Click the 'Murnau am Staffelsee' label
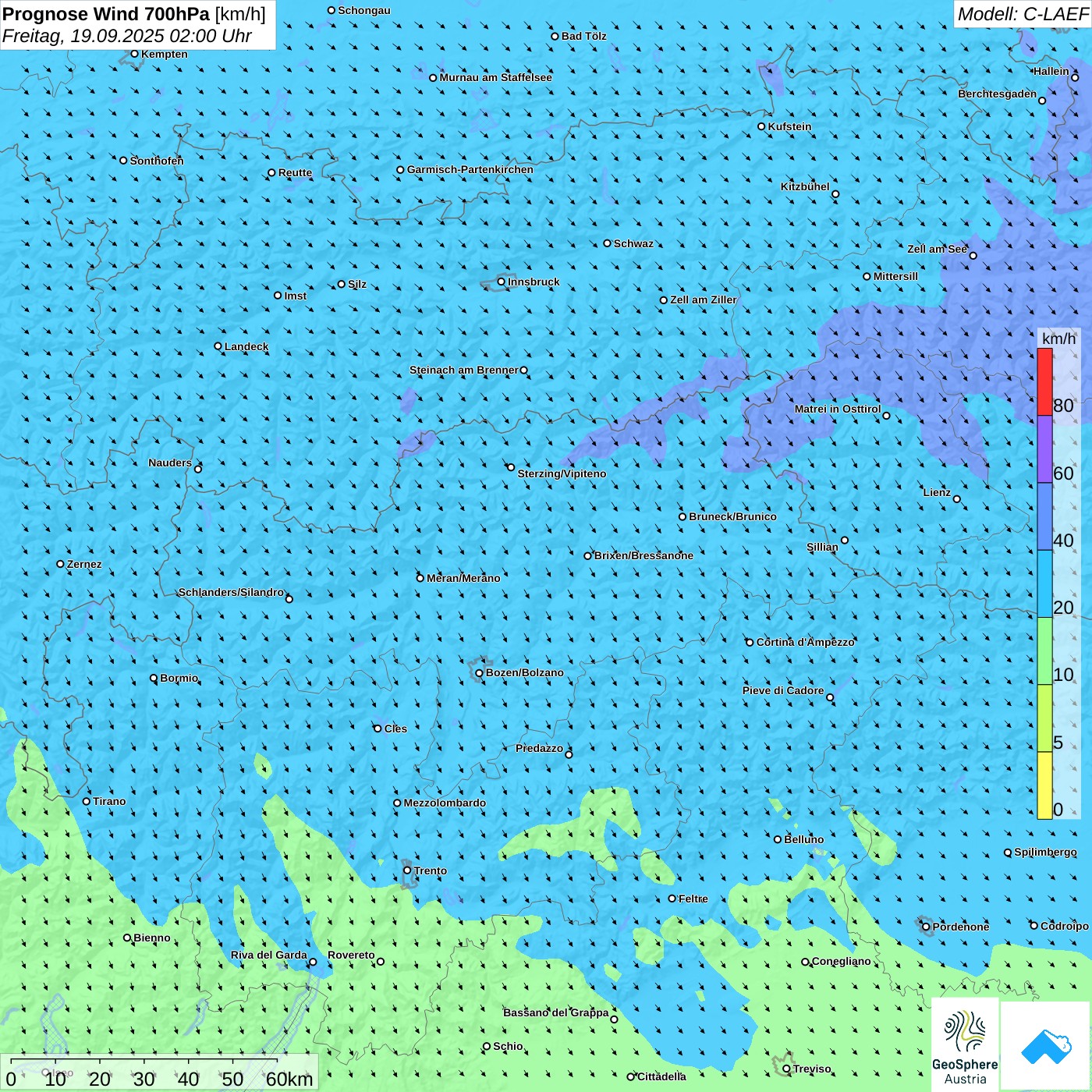 (x=496, y=77)
